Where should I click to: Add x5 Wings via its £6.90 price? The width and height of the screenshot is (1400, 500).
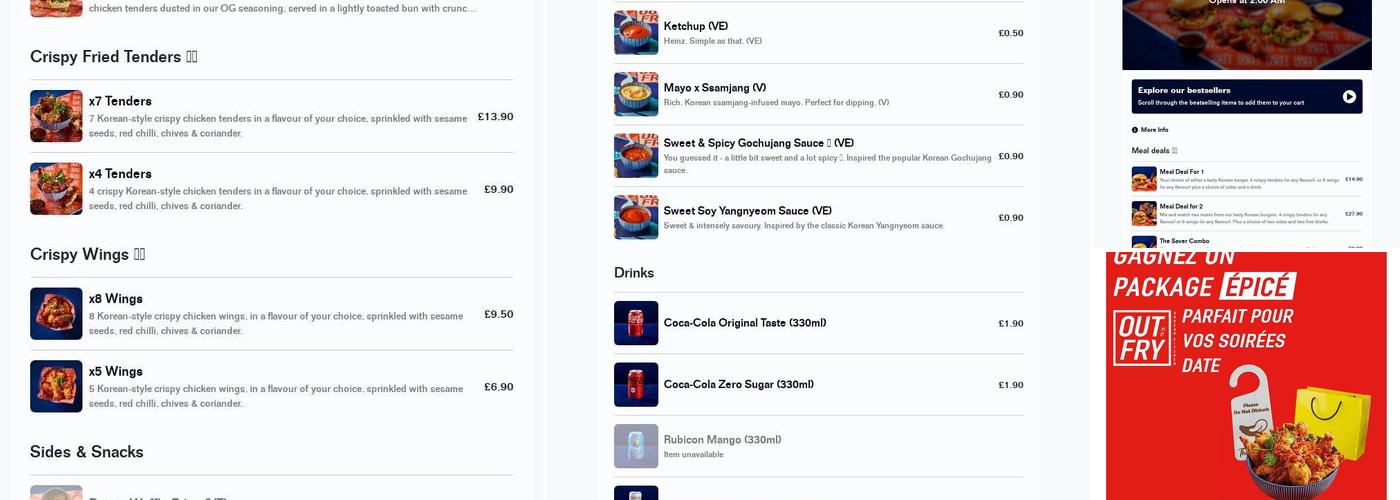pyautogui.click(x=498, y=387)
